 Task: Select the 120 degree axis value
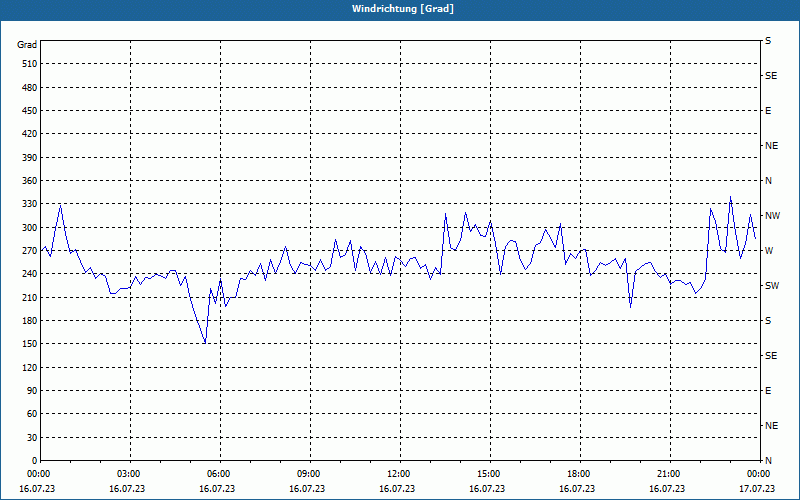[x=30, y=367]
